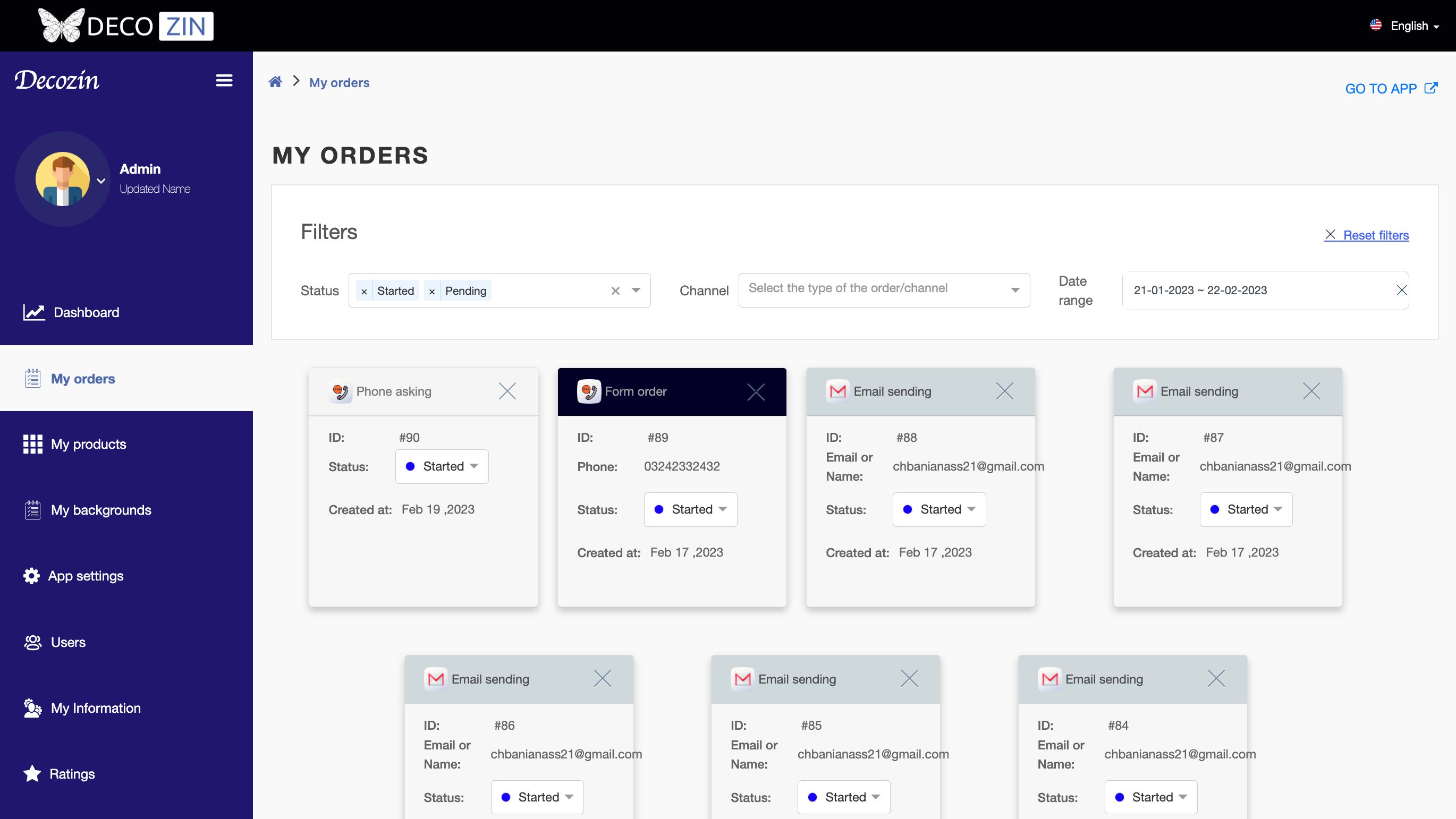Clear the date range field
This screenshot has width=1456, height=819.
point(1401,291)
